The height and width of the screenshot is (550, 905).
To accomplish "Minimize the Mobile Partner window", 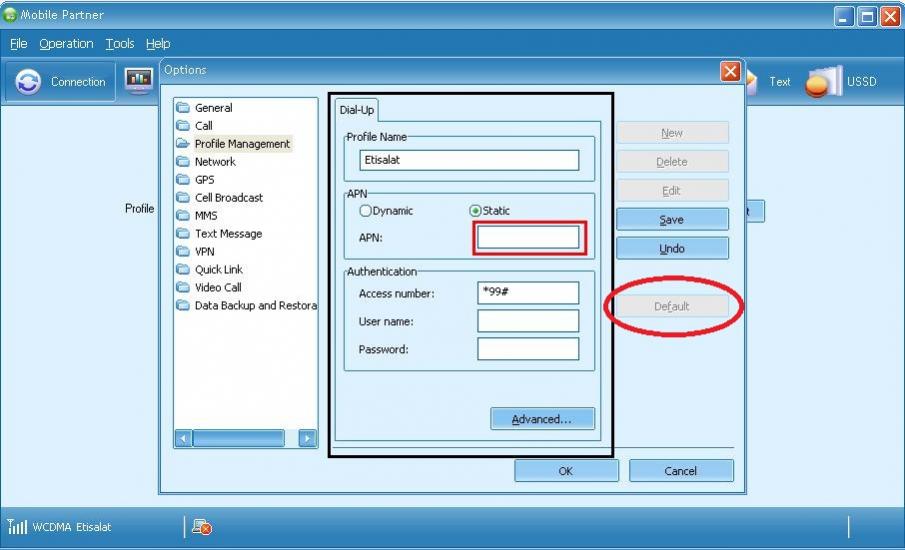I will 844,17.
